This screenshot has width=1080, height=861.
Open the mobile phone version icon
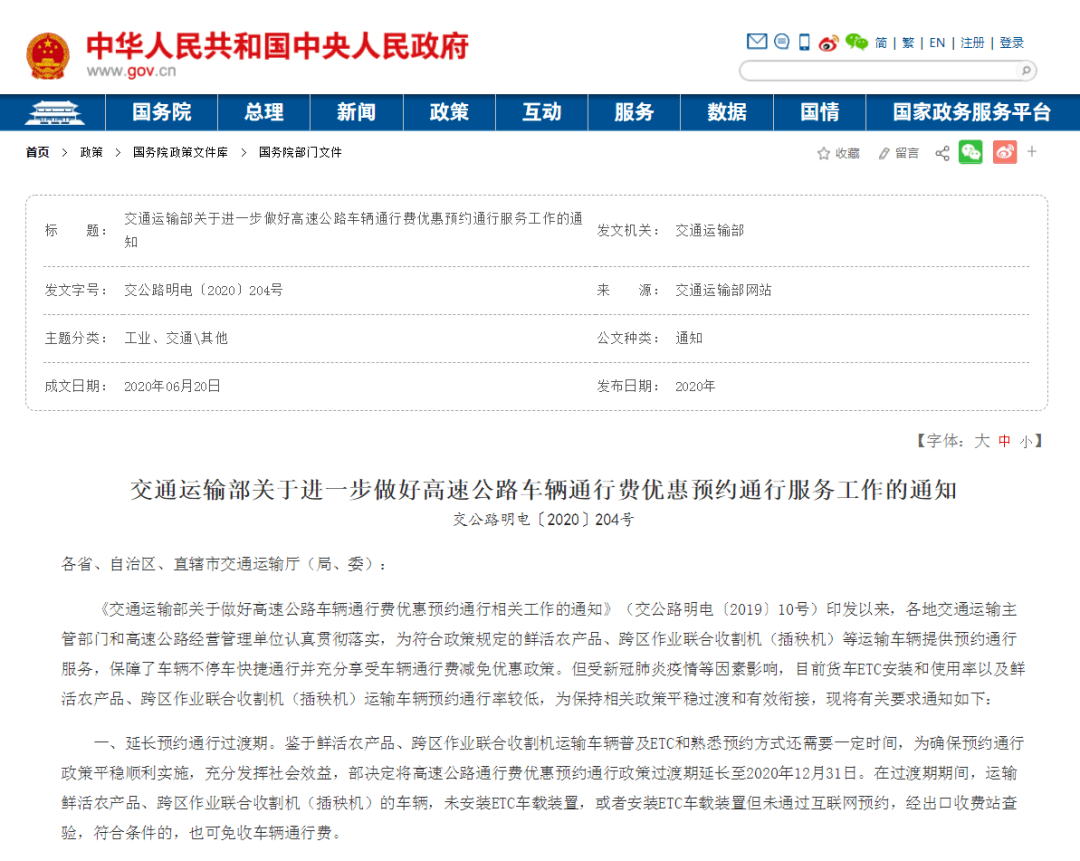[804, 42]
